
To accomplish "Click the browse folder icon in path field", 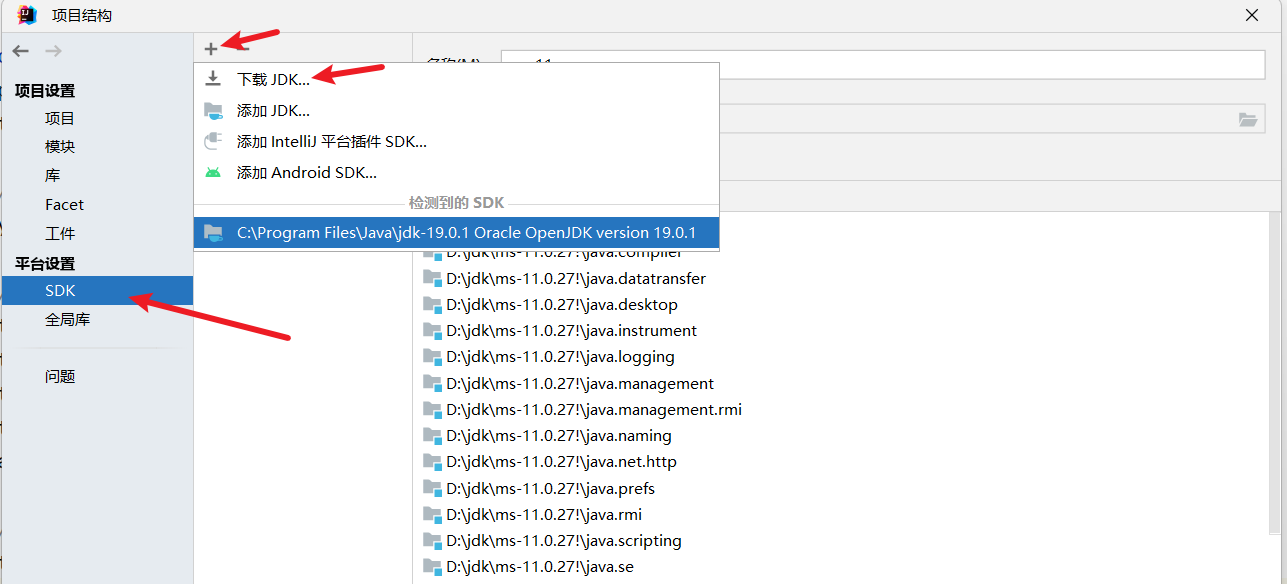I will (x=1247, y=119).
